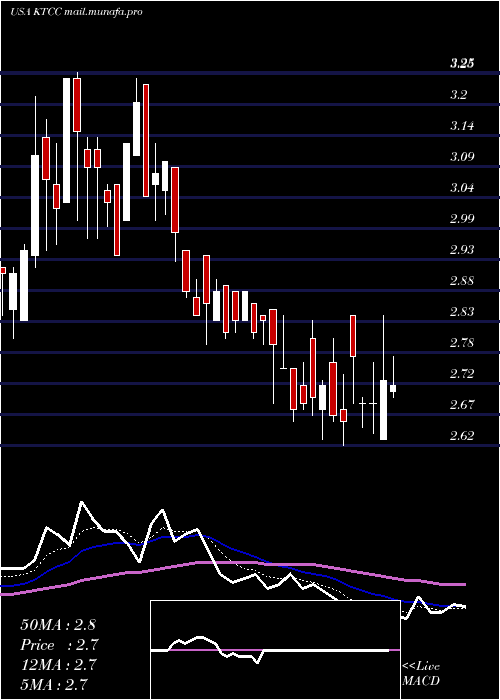500x700 pixels.
Task: Click the 2.62 price axis label
Action: click(x=461, y=436)
